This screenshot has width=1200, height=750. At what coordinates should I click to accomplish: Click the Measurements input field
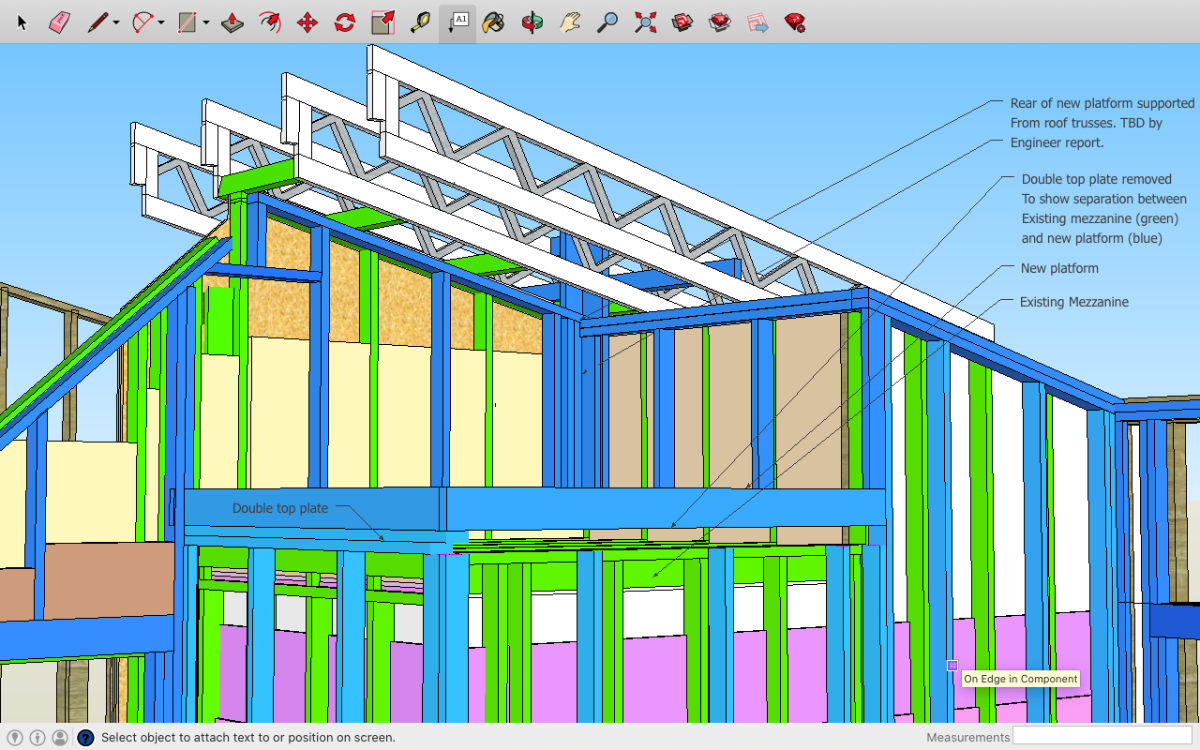tap(1102, 737)
